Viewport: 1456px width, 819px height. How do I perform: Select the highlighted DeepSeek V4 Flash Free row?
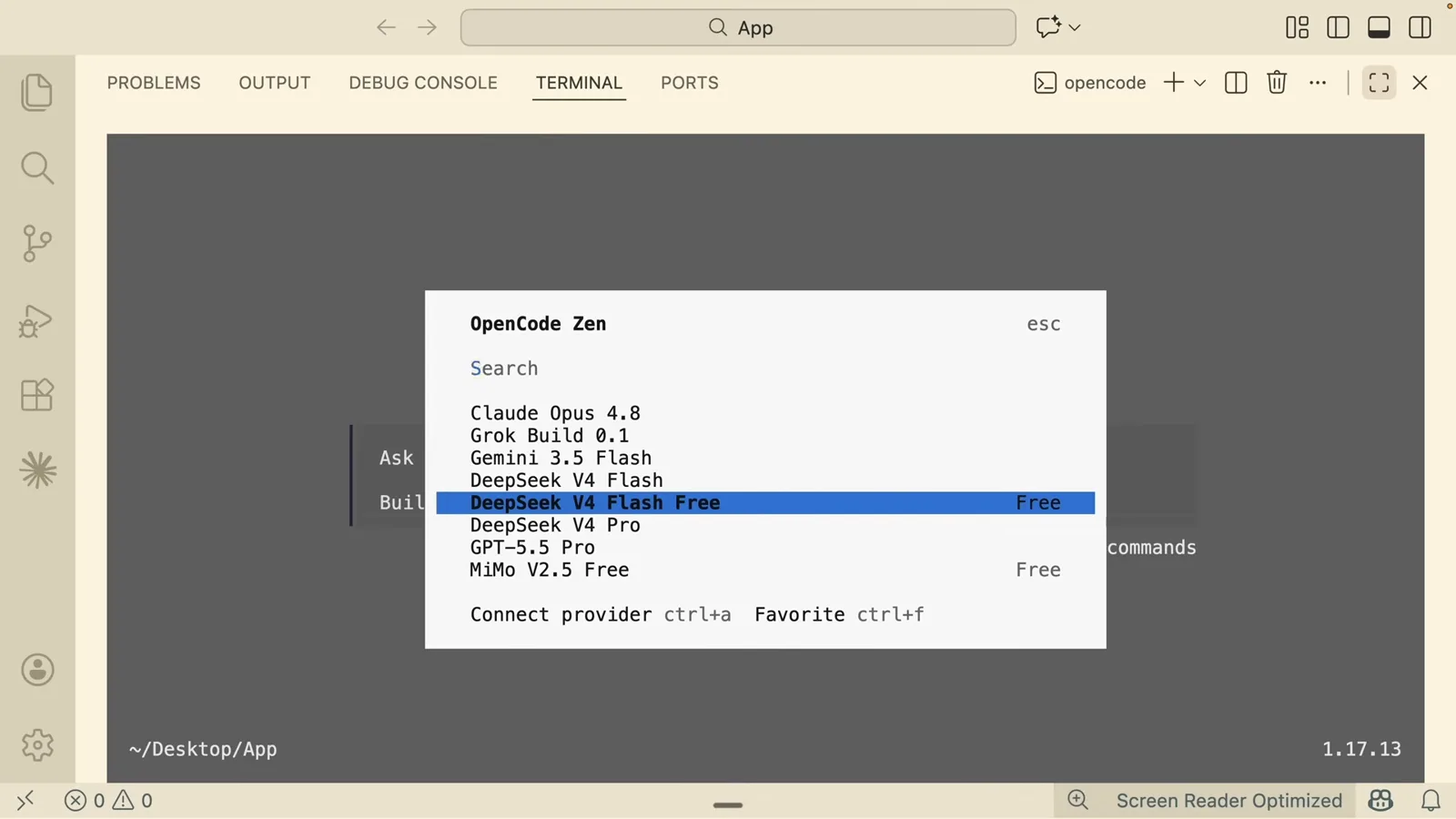click(x=765, y=503)
